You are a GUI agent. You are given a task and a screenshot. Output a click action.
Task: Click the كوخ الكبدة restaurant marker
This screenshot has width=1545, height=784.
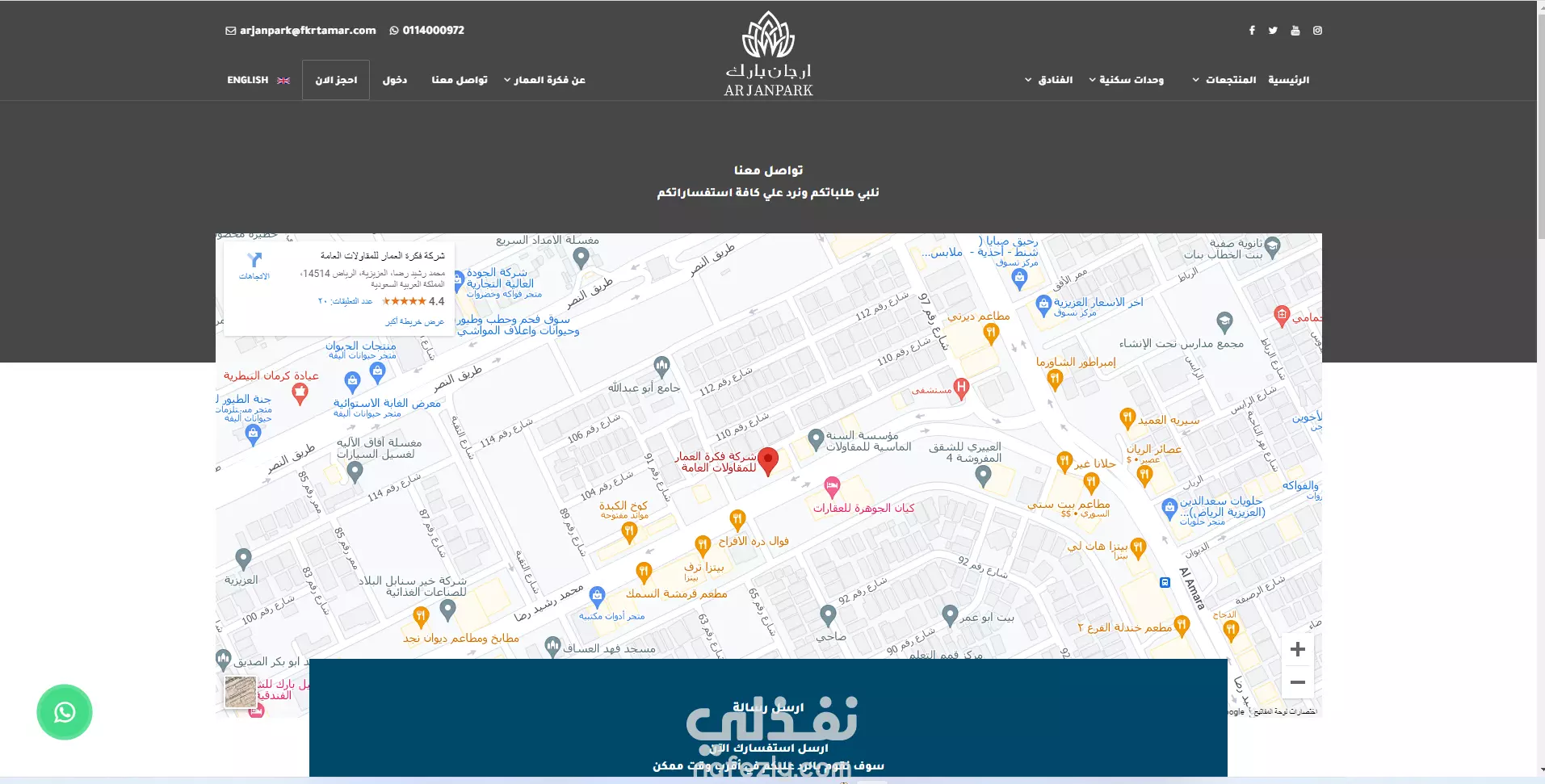pos(629,531)
